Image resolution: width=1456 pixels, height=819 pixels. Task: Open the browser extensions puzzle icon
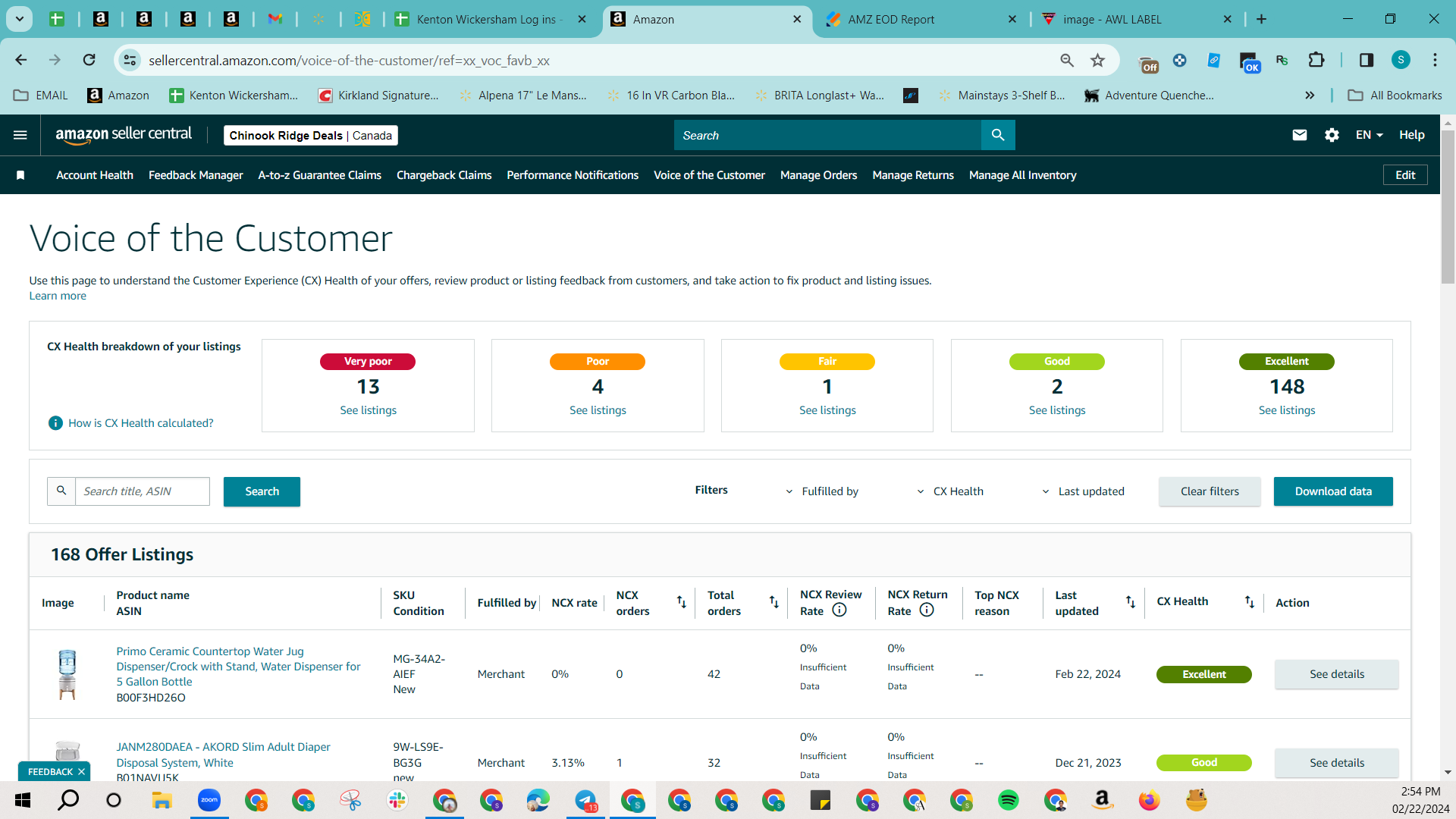(1316, 60)
